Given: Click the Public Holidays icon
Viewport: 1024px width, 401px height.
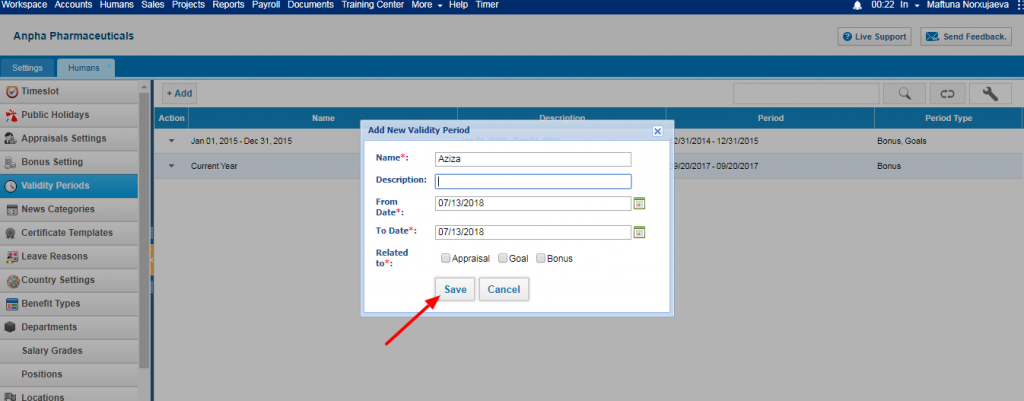Looking at the screenshot, I should tap(11, 116).
